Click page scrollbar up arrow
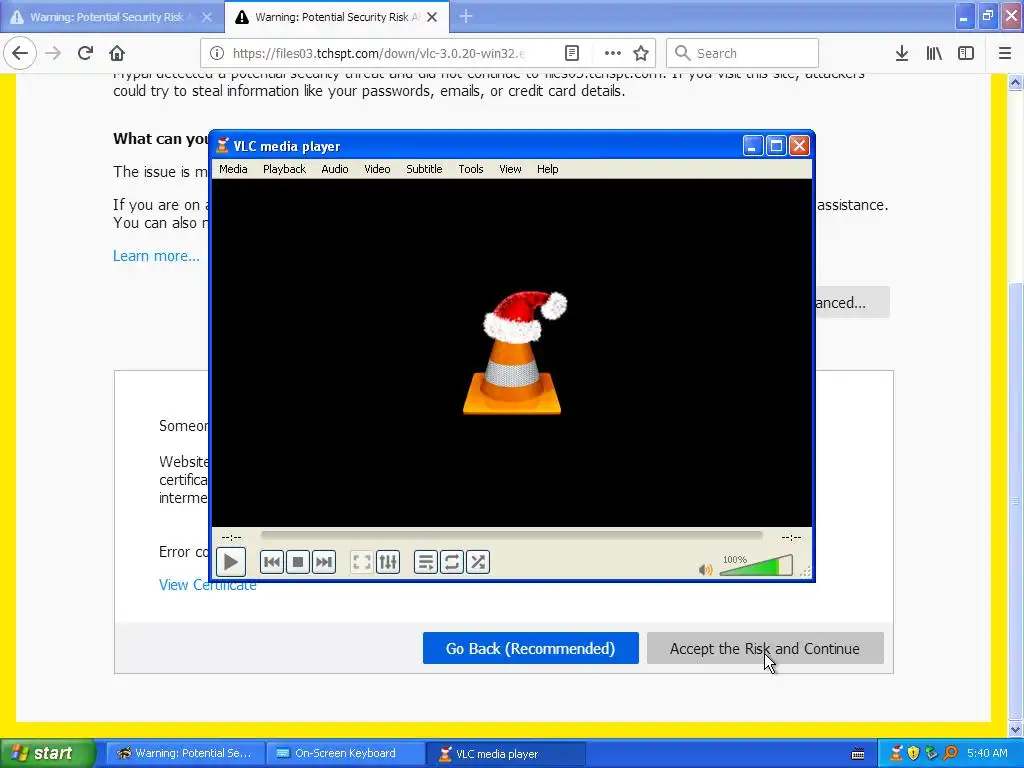Image resolution: width=1024 pixels, height=768 pixels. pyautogui.click(x=1016, y=82)
